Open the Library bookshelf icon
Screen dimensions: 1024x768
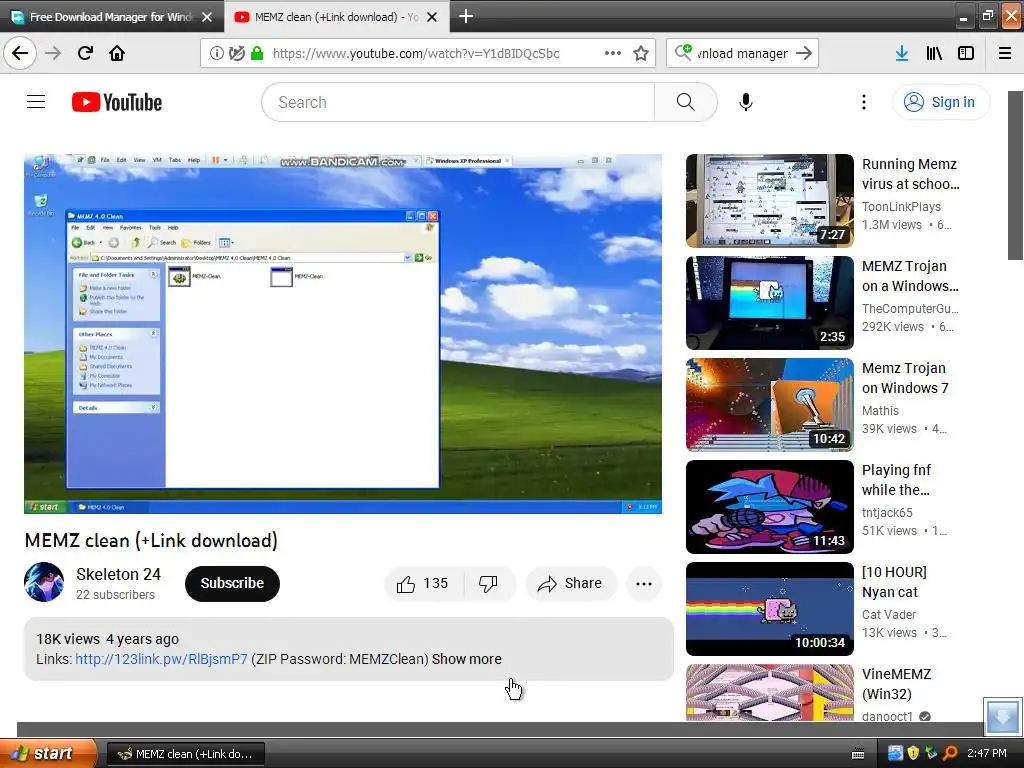coord(934,53)
